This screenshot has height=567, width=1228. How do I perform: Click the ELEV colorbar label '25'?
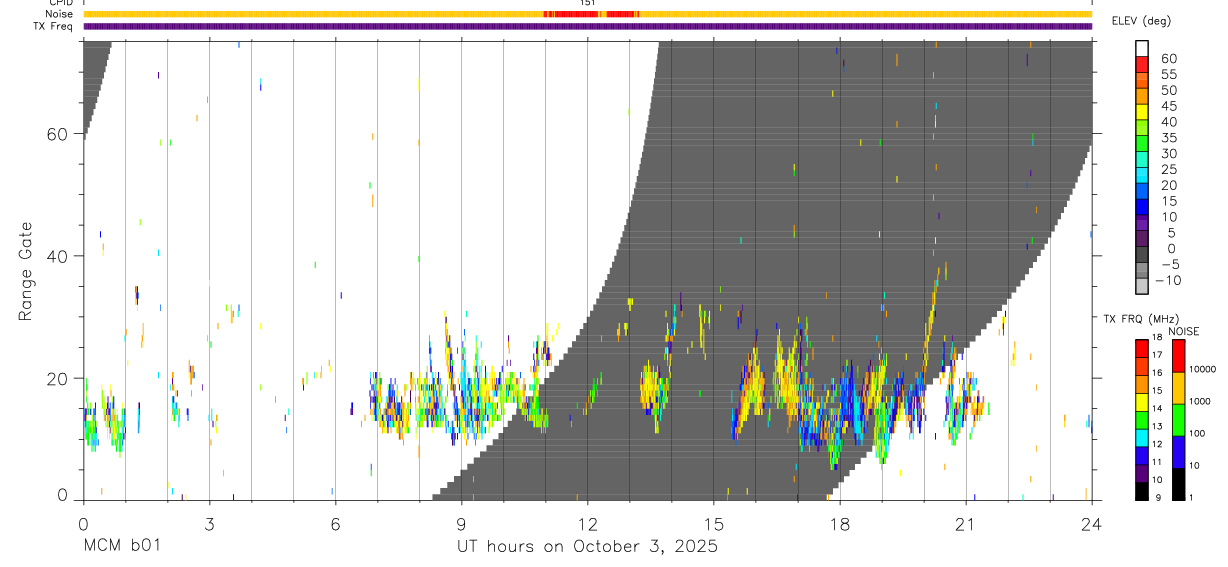pos(1168,169)
